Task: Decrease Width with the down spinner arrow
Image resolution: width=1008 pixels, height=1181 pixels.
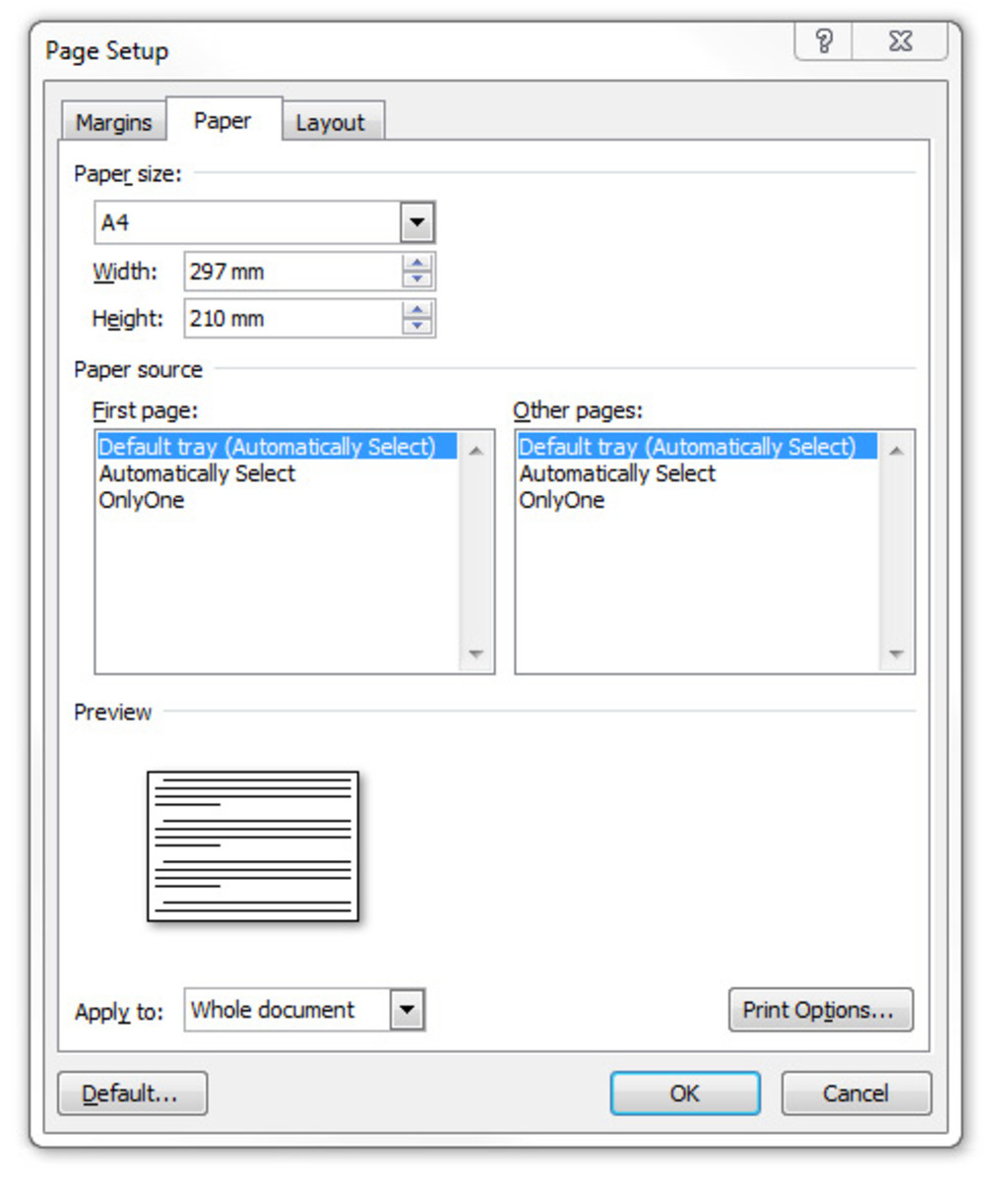Action: point(417,280)
